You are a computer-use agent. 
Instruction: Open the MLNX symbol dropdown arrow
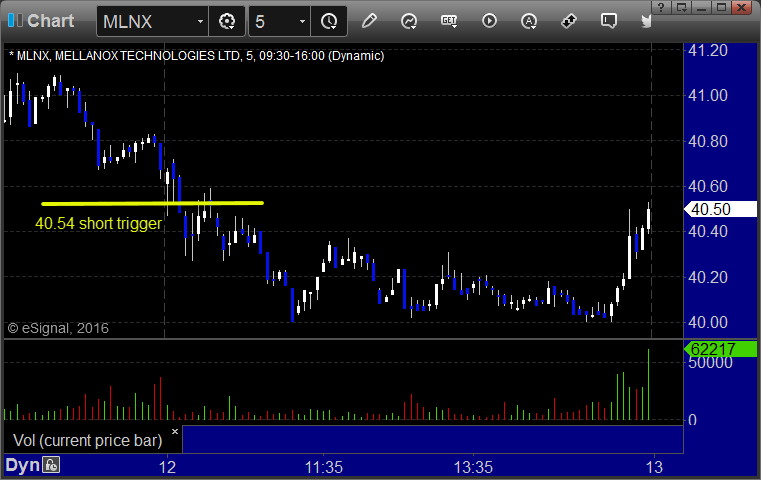coord(200,21)
